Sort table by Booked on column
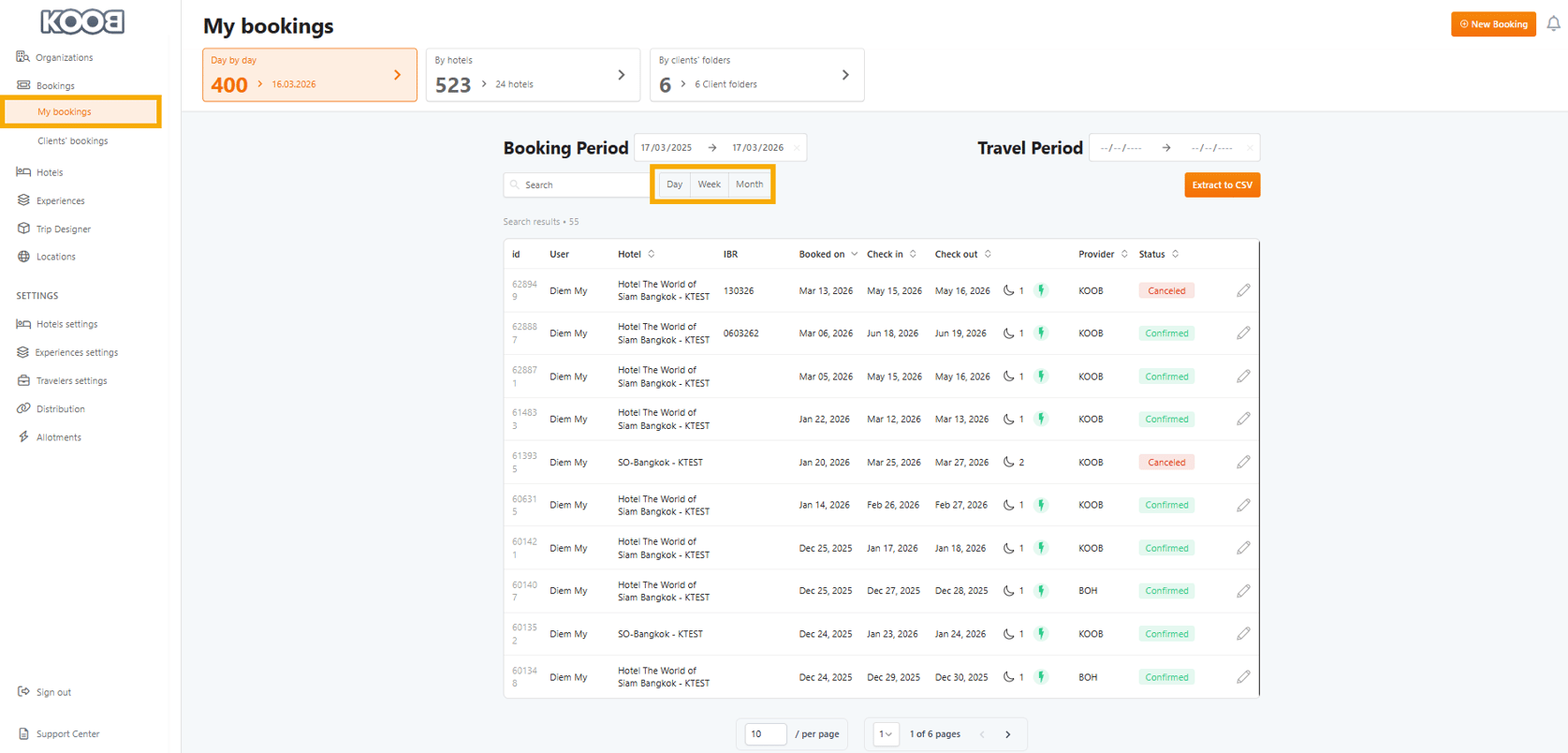 (854, 254)
